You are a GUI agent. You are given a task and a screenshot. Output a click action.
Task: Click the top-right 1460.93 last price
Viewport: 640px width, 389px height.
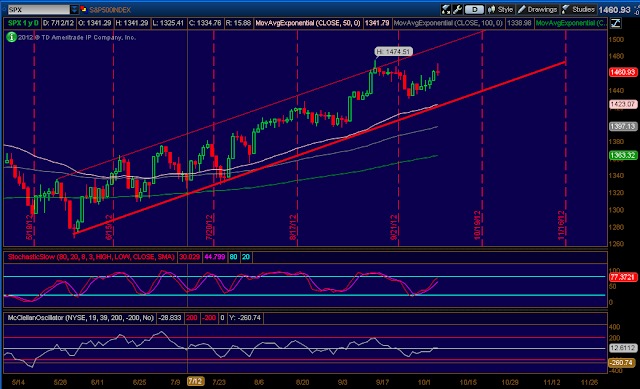[x=614, y=9]
